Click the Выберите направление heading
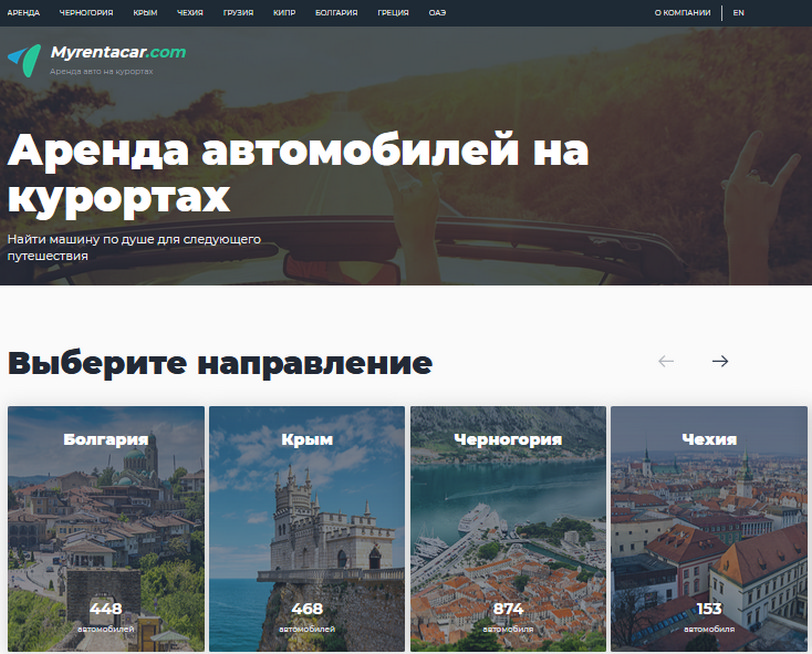Screen dimensions: 812x654 pos(220,362)
